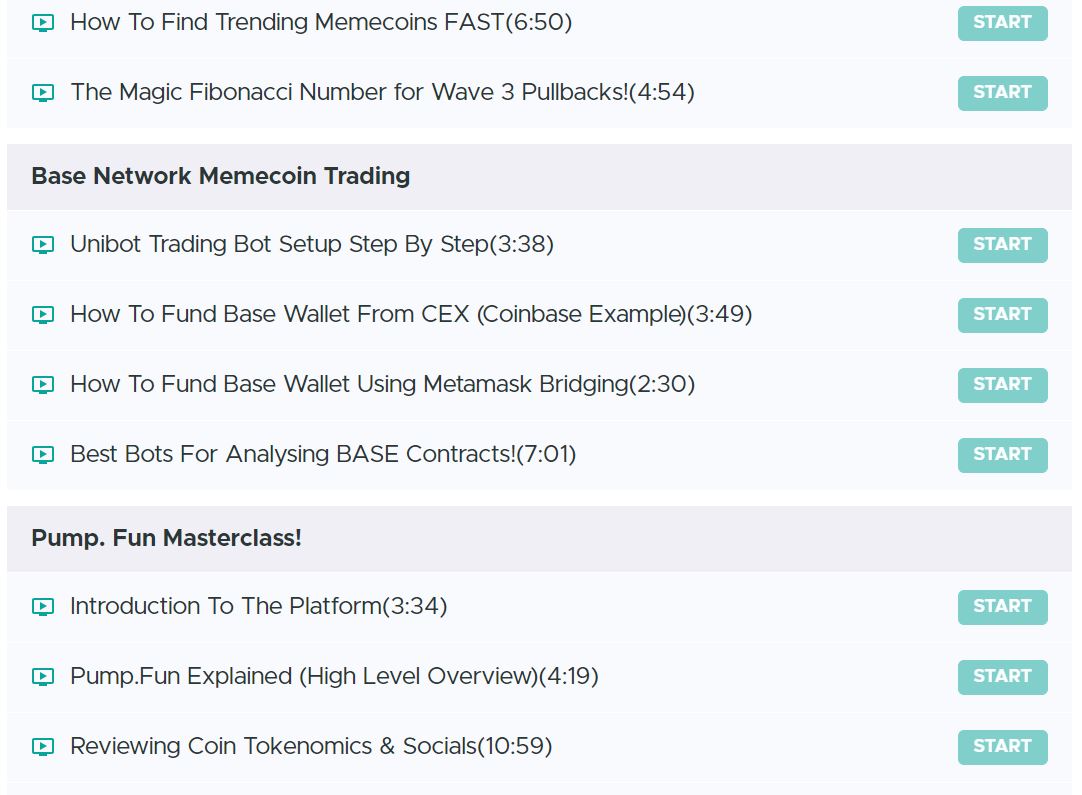Start the Fund Base Wallet Using Metamask Bridging lesson

pos(1002,384)
